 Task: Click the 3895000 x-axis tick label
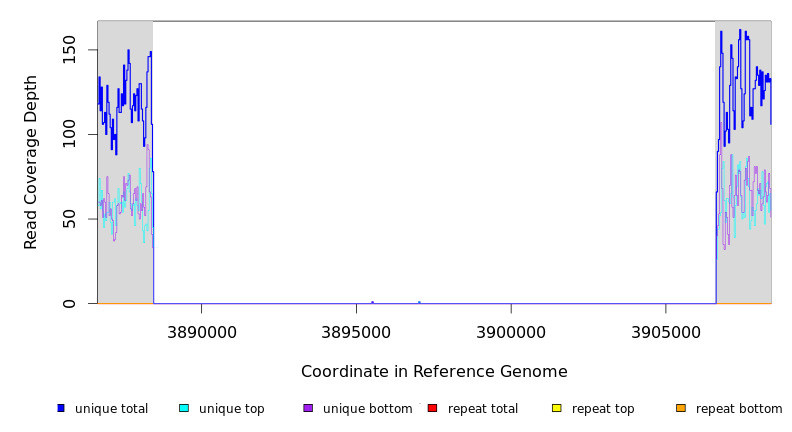[356, 332]
